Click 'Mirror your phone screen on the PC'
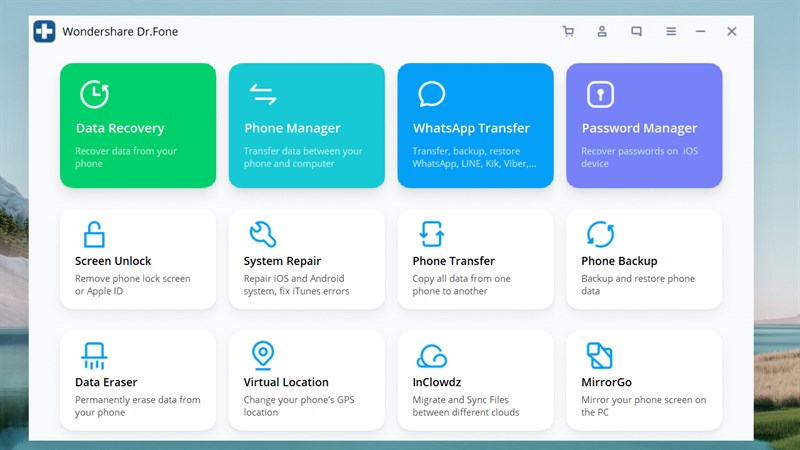800x450 pixels. tap(644, 406)
